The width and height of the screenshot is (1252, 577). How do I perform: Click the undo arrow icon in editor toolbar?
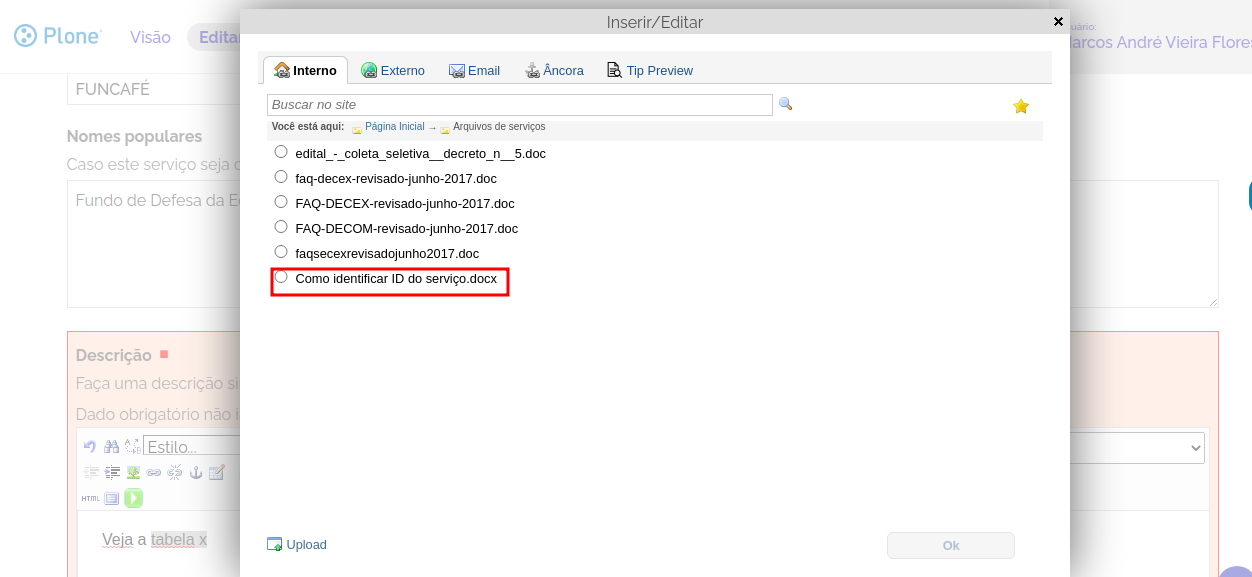tap(90, 446)
